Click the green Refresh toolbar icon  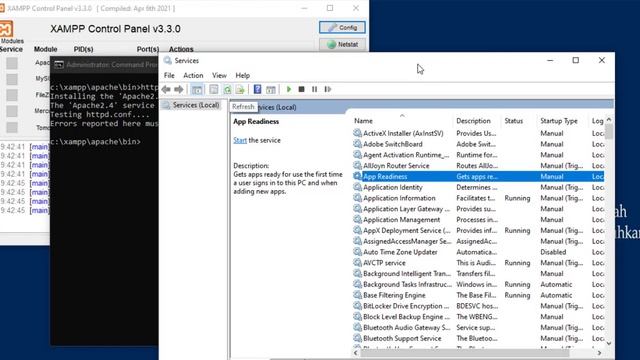227,89
